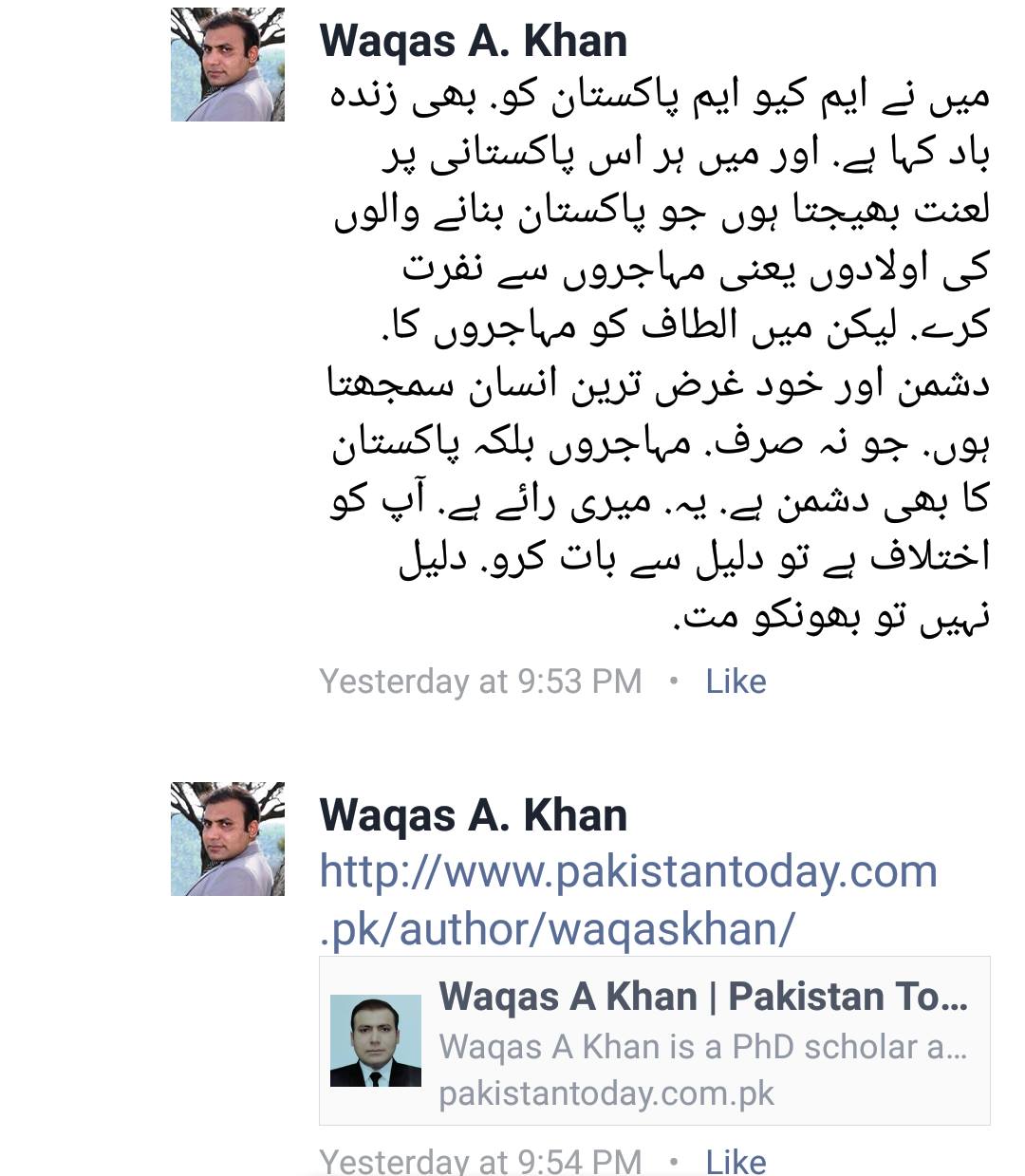Open the author name above the Urdu comment
The image size is (1025, 1176).
coord(474,41)
